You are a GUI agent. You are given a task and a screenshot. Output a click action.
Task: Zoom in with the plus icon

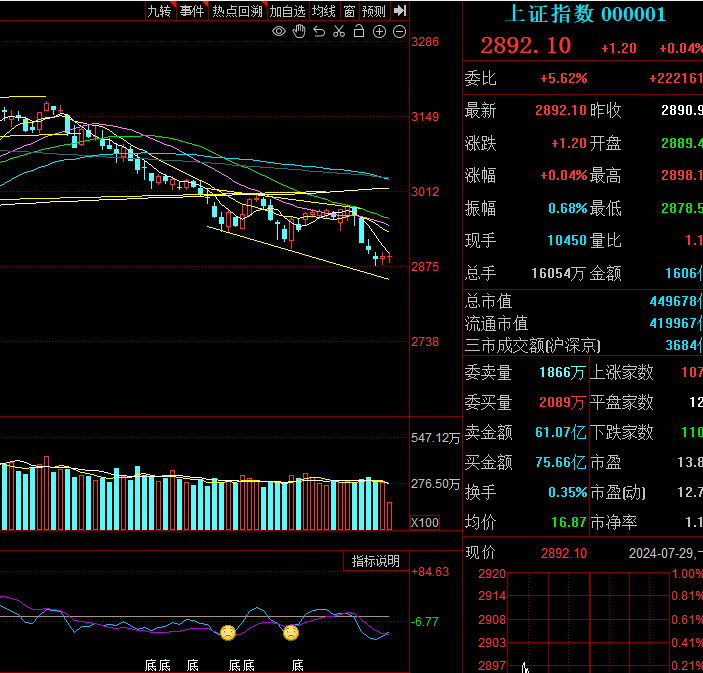click(x=379, y=32)
